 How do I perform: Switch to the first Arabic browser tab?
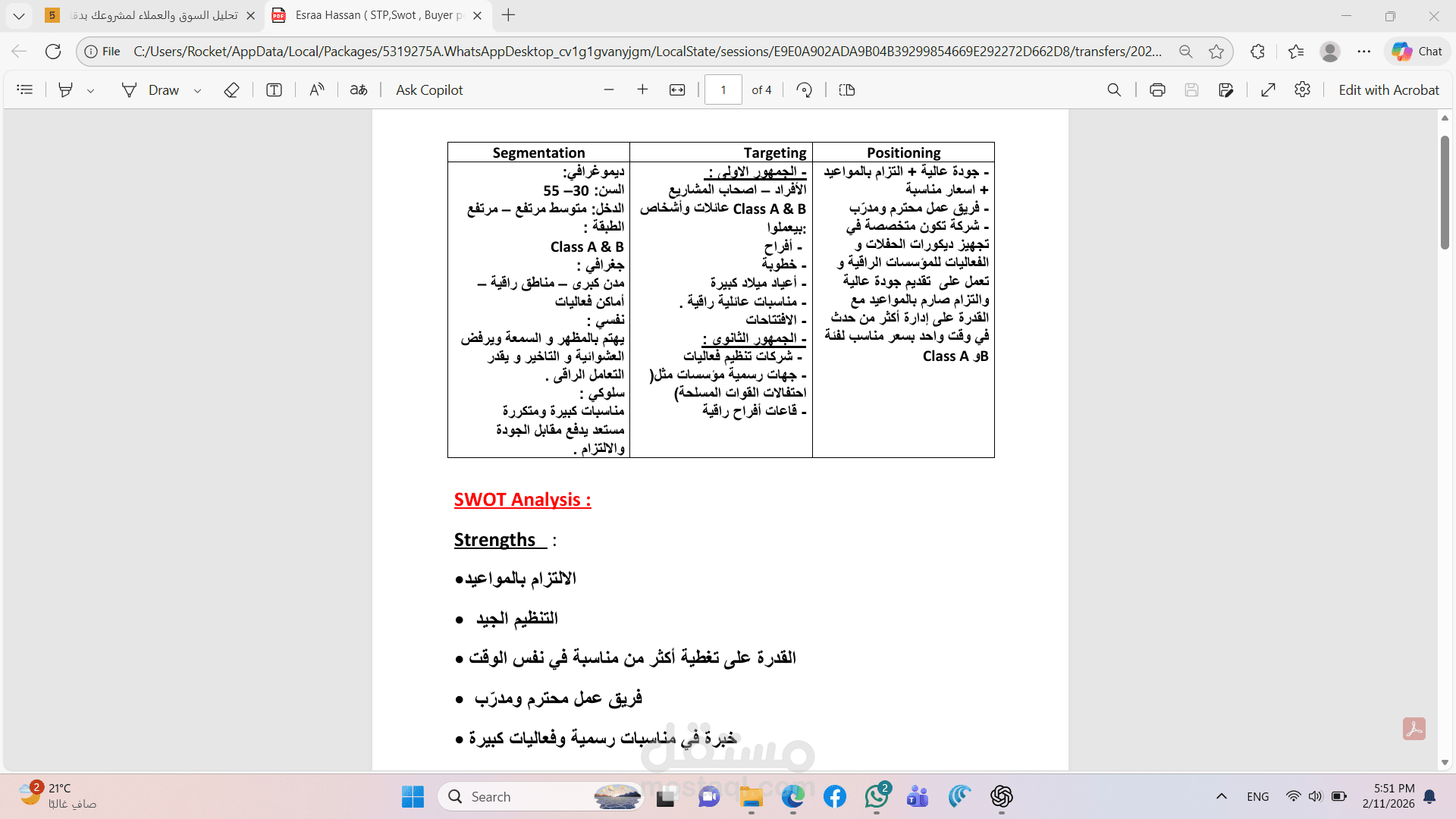[152, 15]
